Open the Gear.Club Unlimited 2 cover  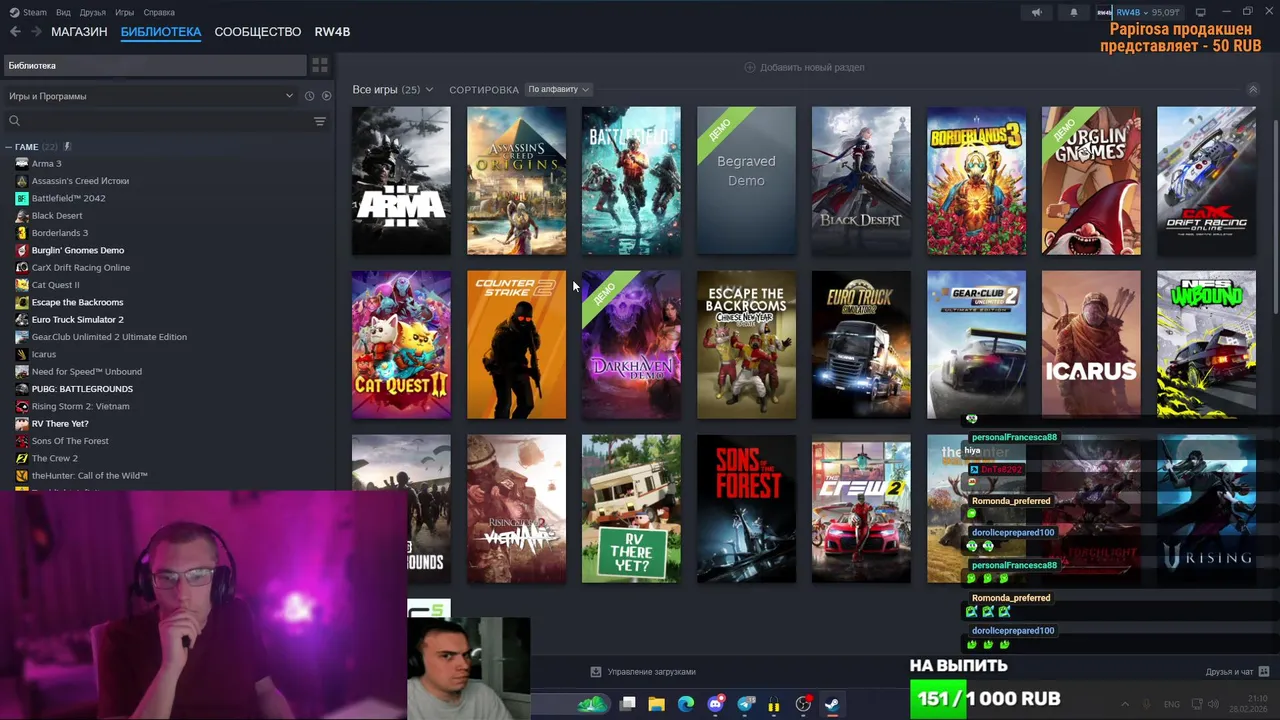(976, 345)
